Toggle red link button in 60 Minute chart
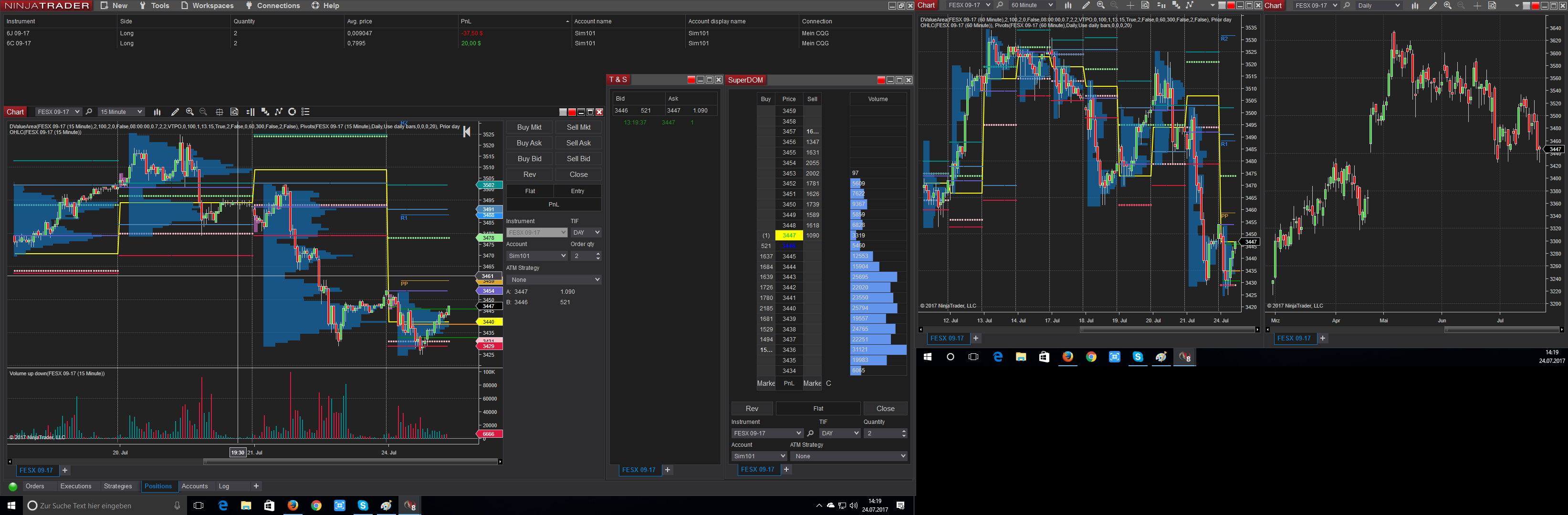The width and height of the screenshot is (1568, 515). [1231, 5]
